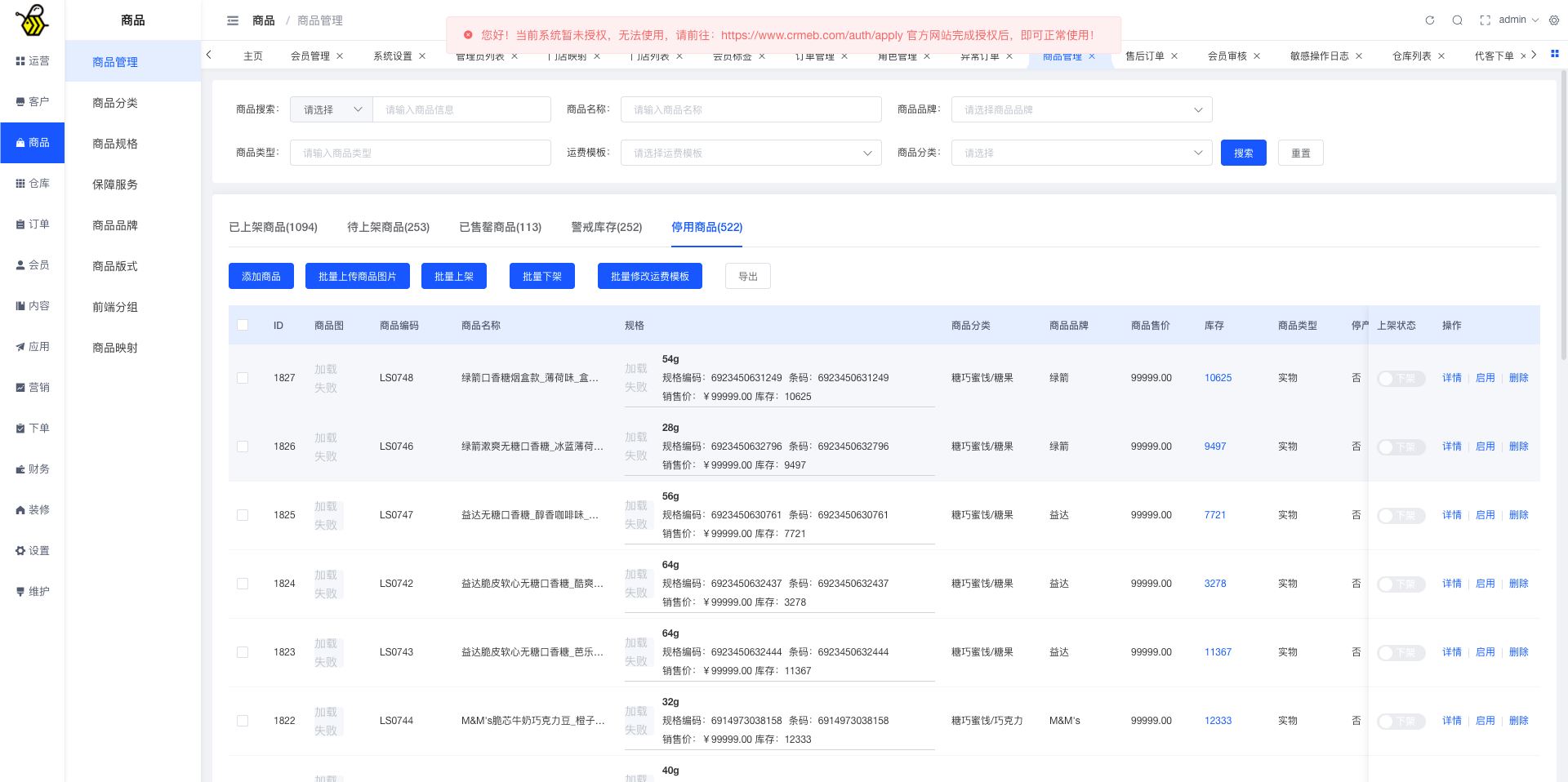
Task: Focus the 商品名称 input field
Action: (751, 109)
